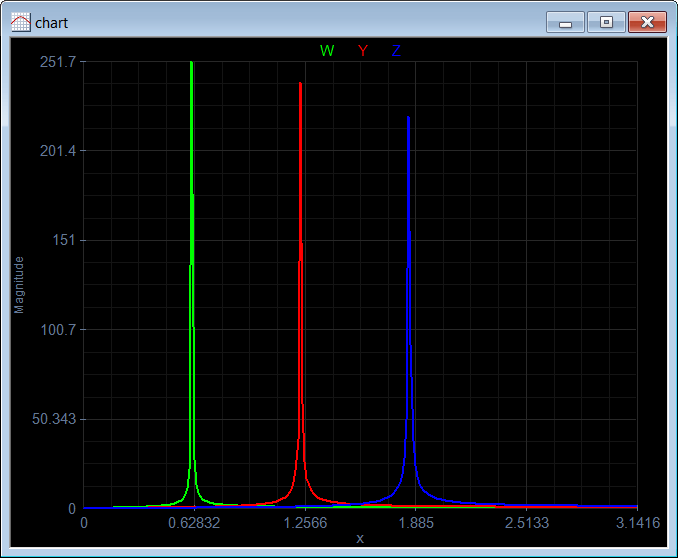Click the y-axis value 100.7

coord(58,330)
